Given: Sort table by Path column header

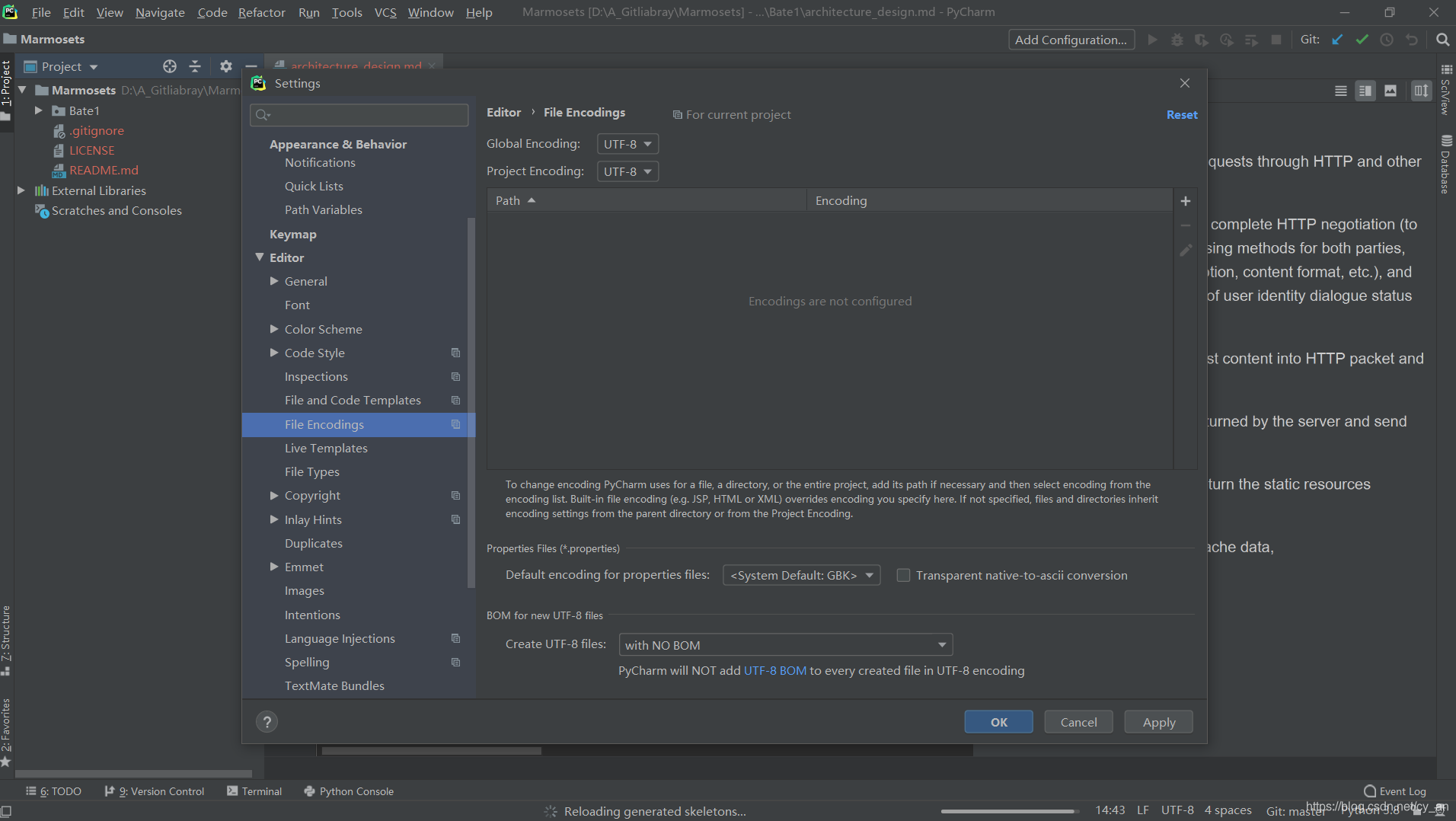Looking at the screenshot, I should tap(647, 200).
